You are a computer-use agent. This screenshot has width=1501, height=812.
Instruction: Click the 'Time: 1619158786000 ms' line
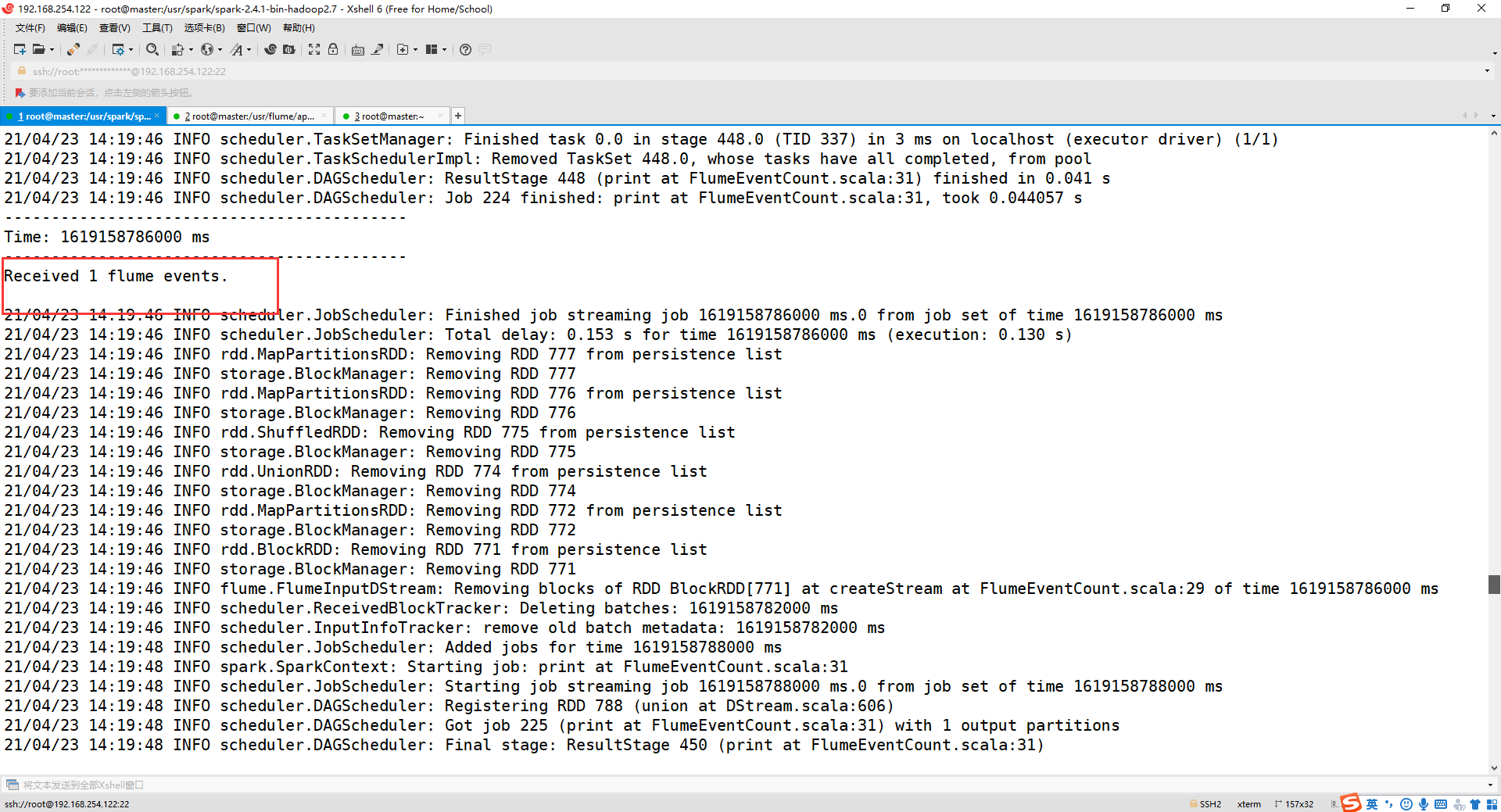pyautogui.click(x=107, y=237)
